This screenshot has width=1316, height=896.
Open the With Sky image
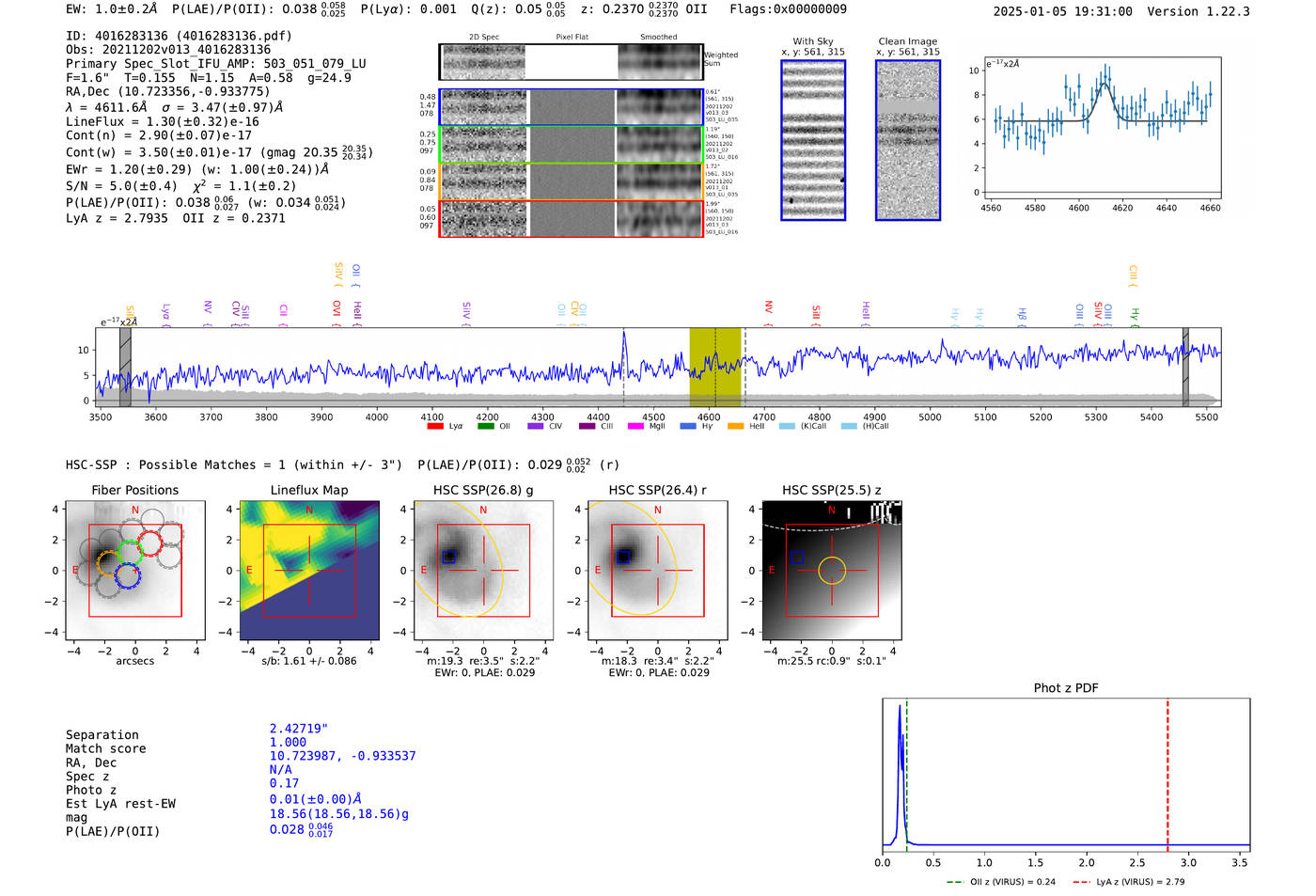click(x=813, y=140)
